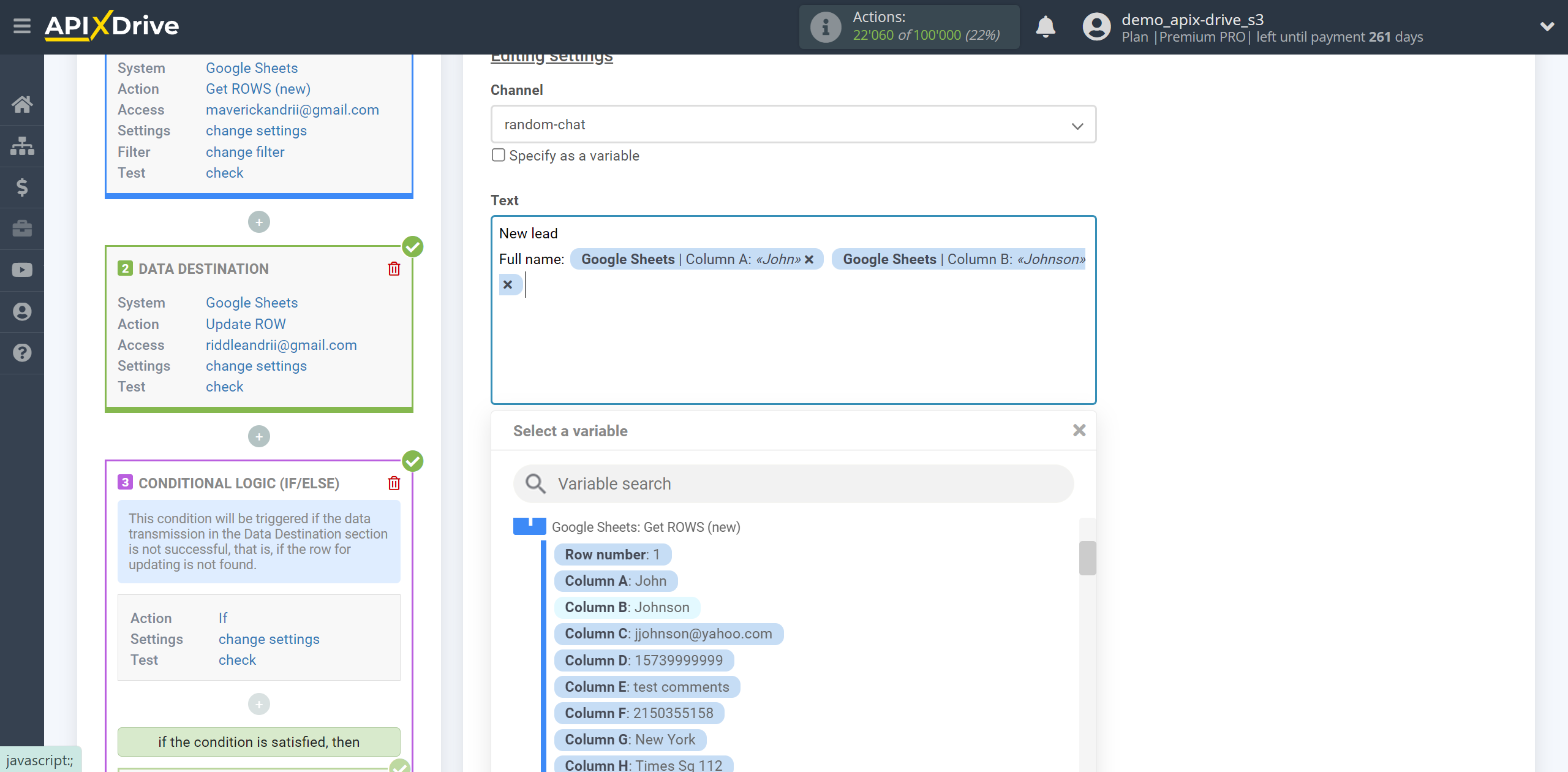Remove the Column B Johnson variable tag
The width and height of the screenshot is (1568, 772).
point(508,284)
